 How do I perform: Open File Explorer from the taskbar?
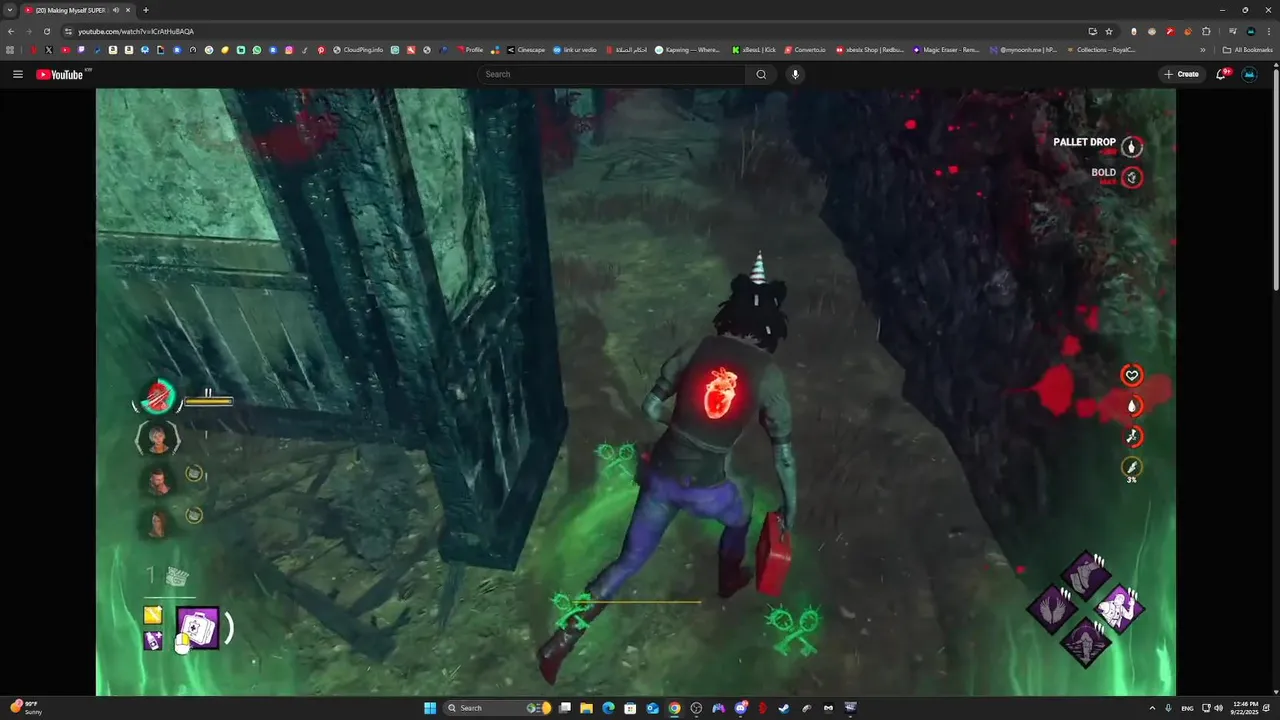click(x=586, y=708)
